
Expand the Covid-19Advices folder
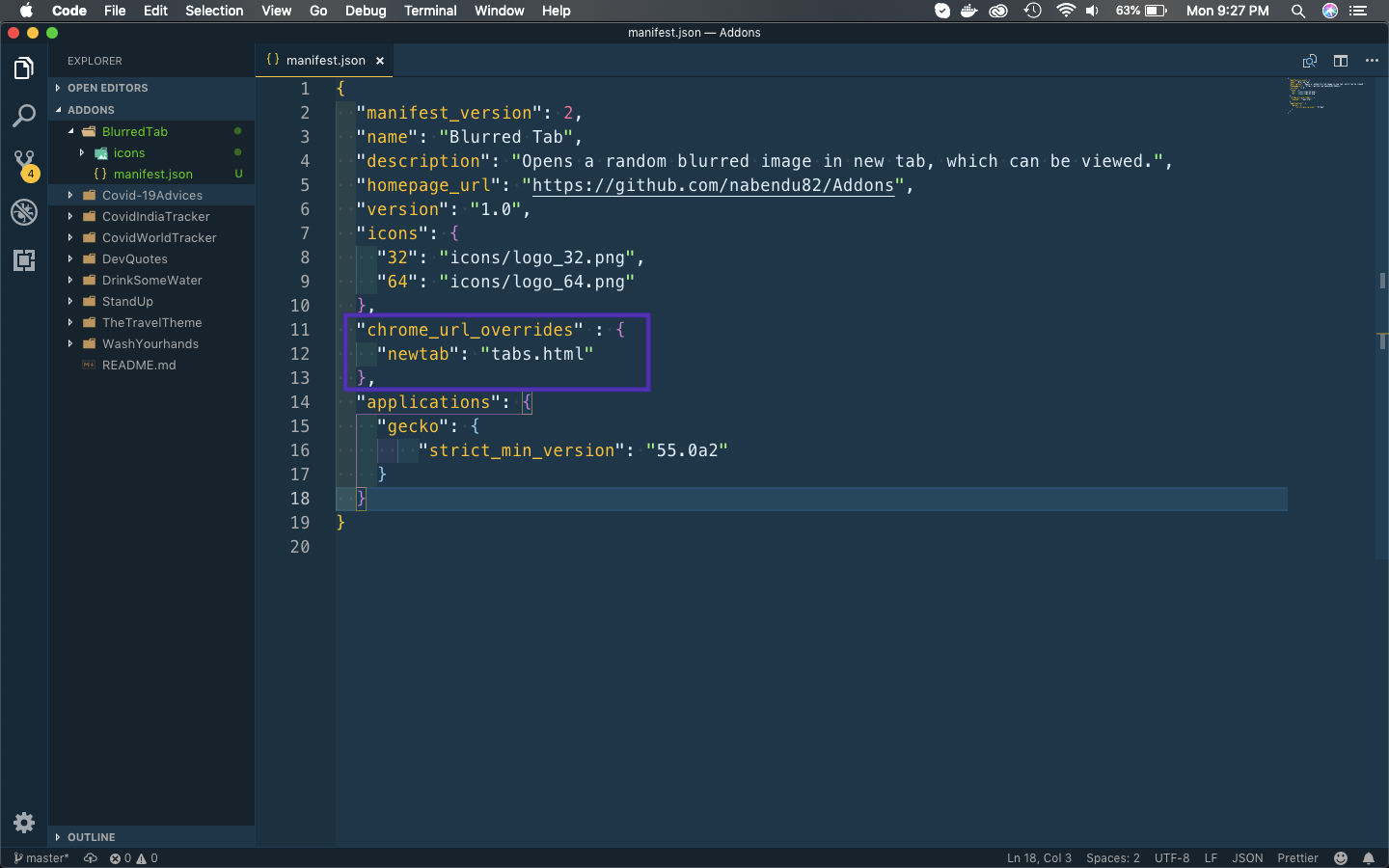152,195
